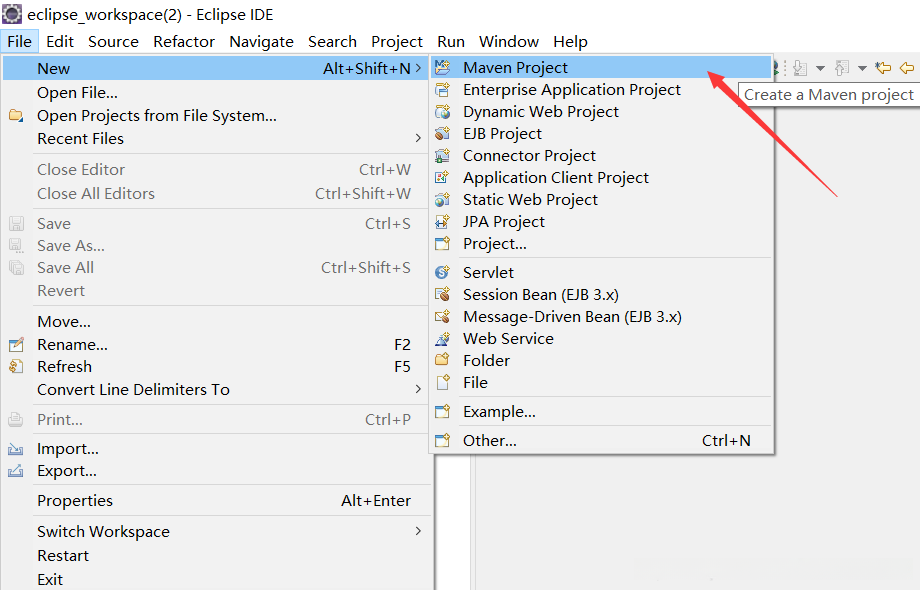The width and height of the screenshot is (920, 590).
Task: Click the Open Projects from File System icon
Action: (x=16, y=116)
